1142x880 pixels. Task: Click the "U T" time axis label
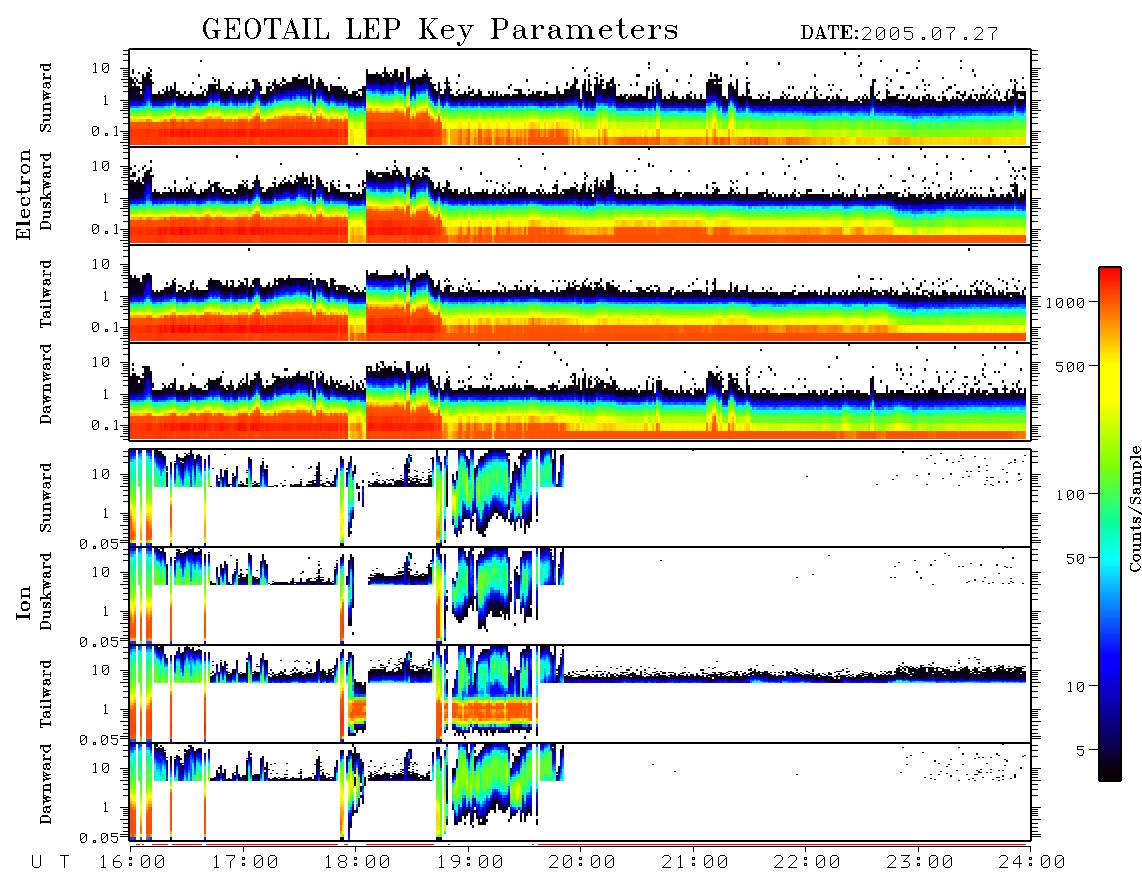(50, 862)
